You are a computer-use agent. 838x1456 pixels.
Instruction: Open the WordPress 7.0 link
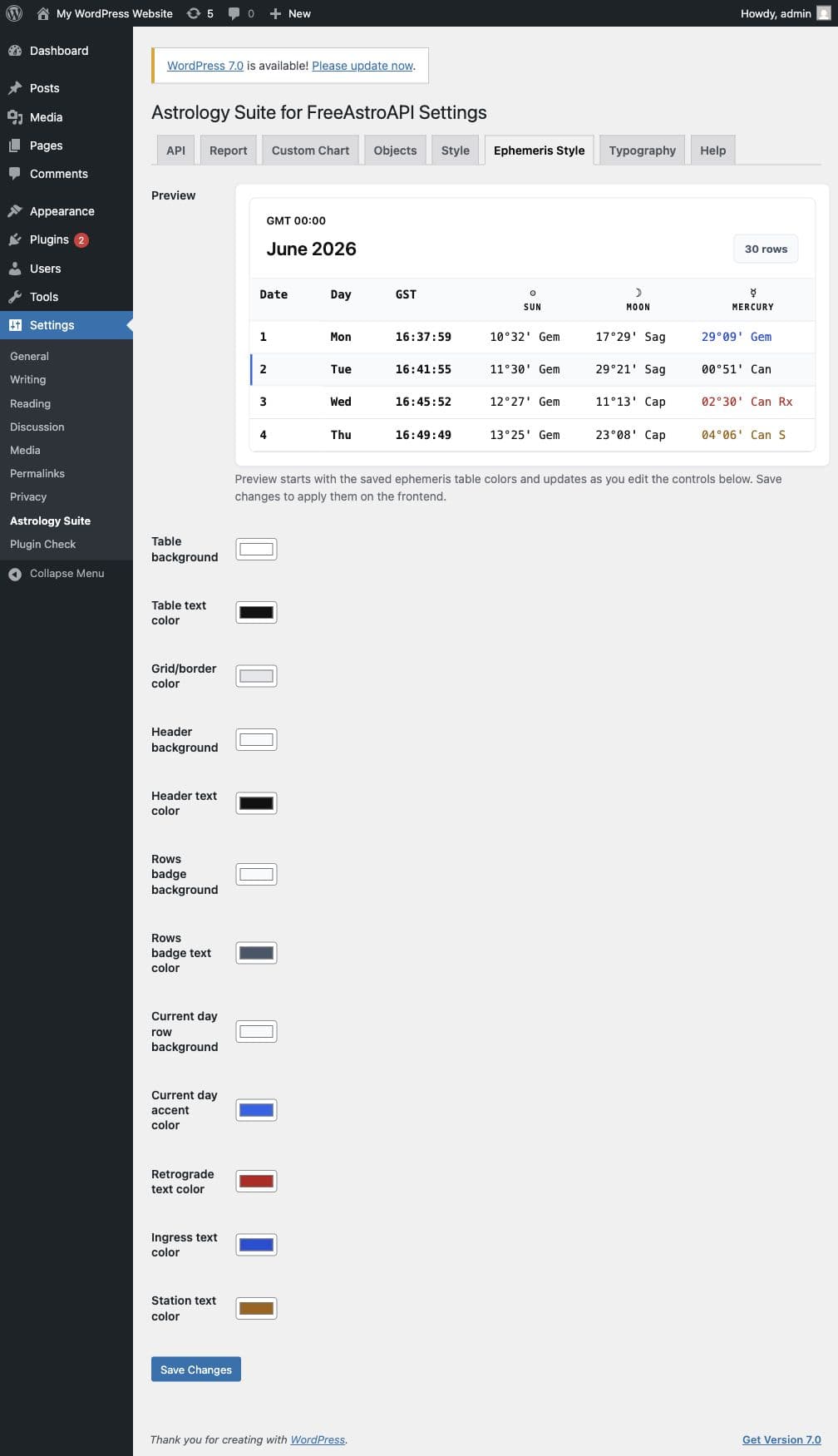click(205, 66)
